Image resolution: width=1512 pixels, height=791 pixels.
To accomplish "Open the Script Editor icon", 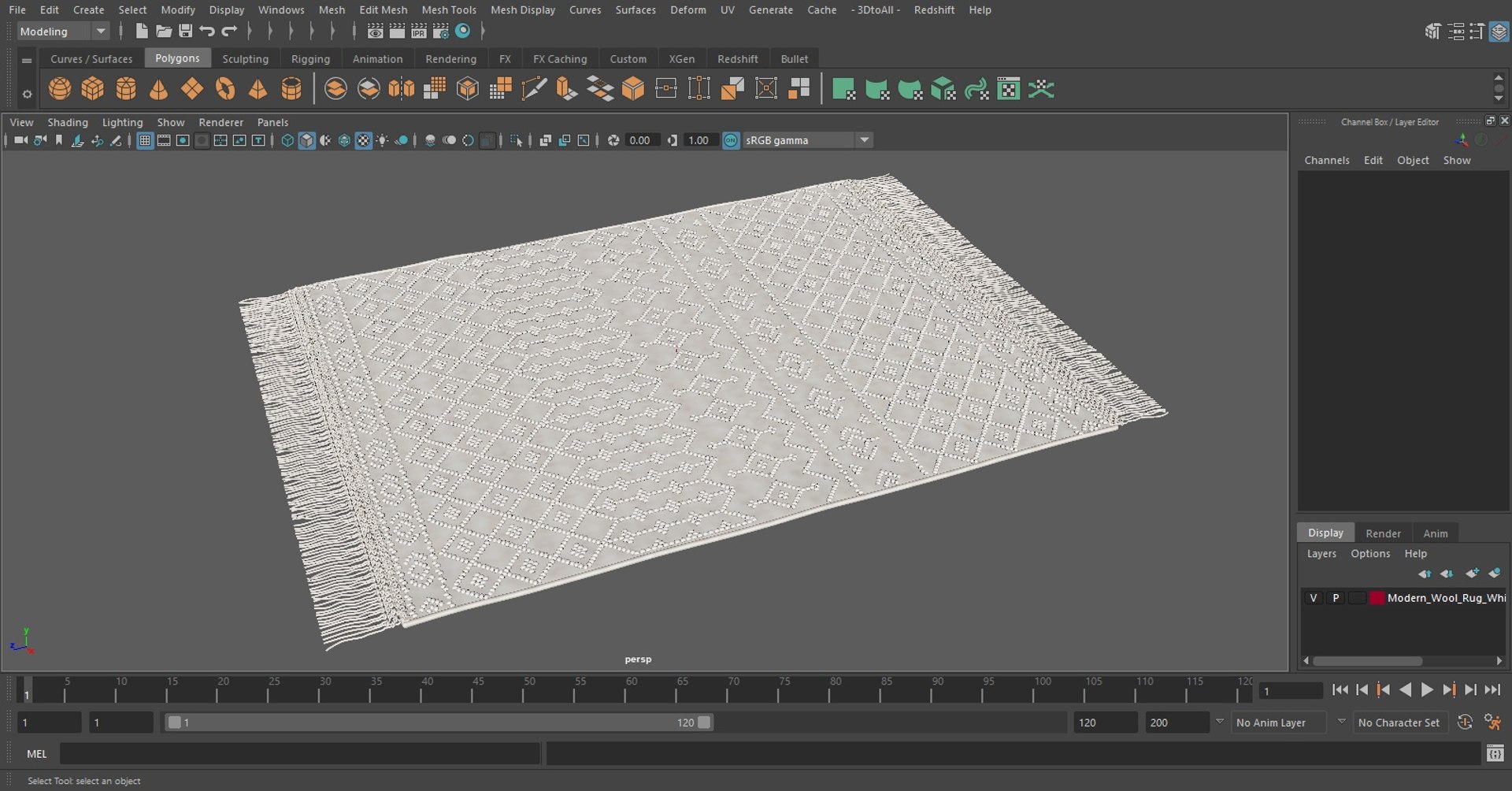I will [x=1495, y=754].
